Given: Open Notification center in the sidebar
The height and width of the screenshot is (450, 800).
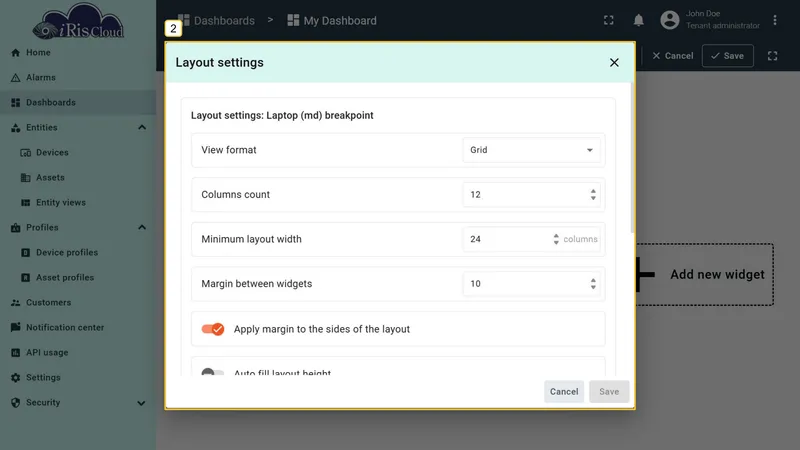Looking at the screenshot, I should [65, 328].
